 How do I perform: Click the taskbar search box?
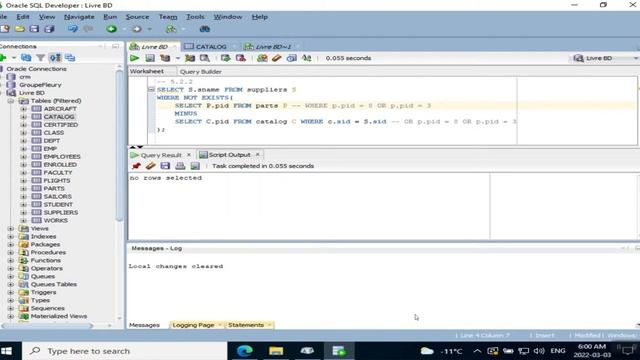(124, 351)
